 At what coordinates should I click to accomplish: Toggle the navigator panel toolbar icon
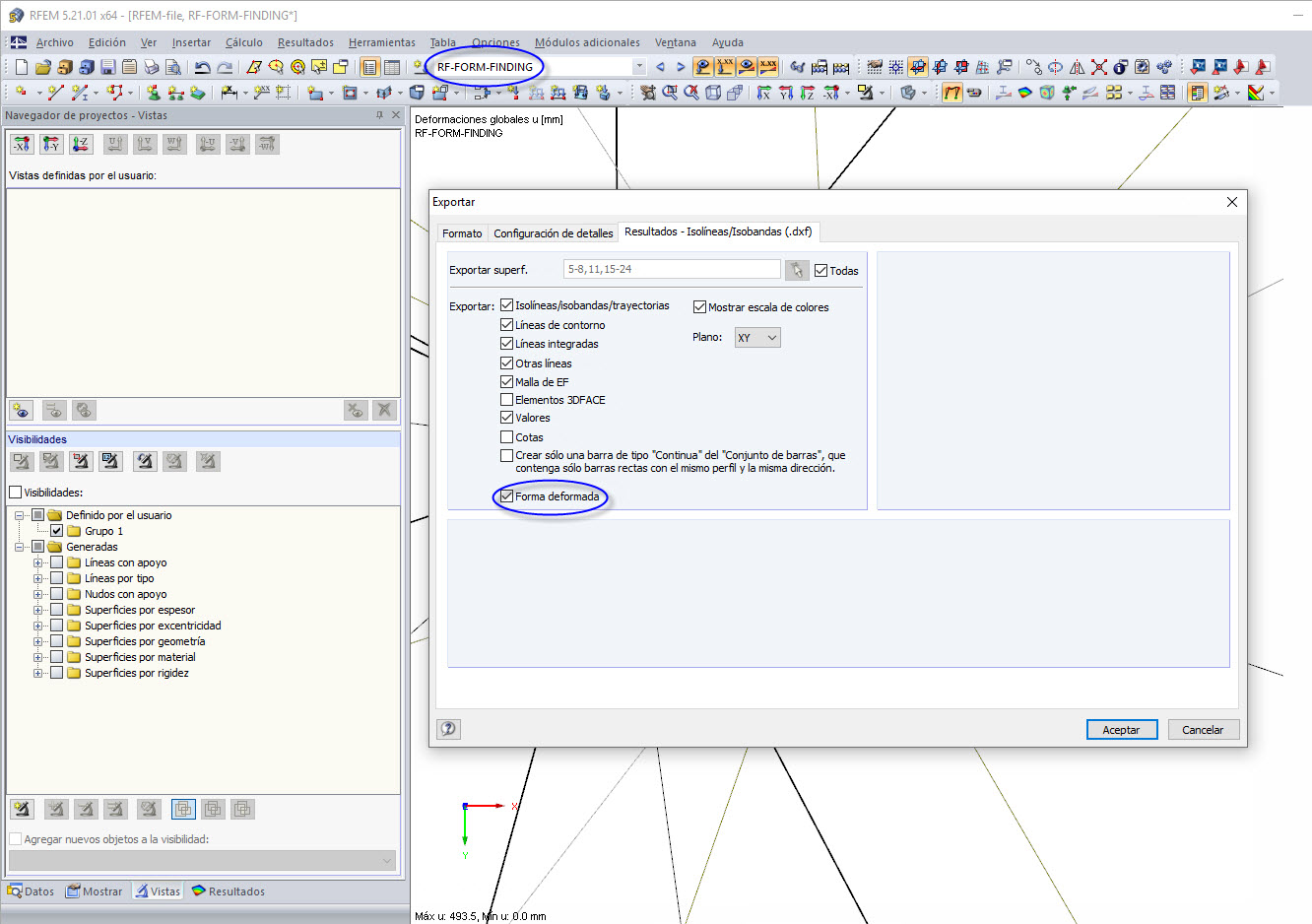coord(369,67)
